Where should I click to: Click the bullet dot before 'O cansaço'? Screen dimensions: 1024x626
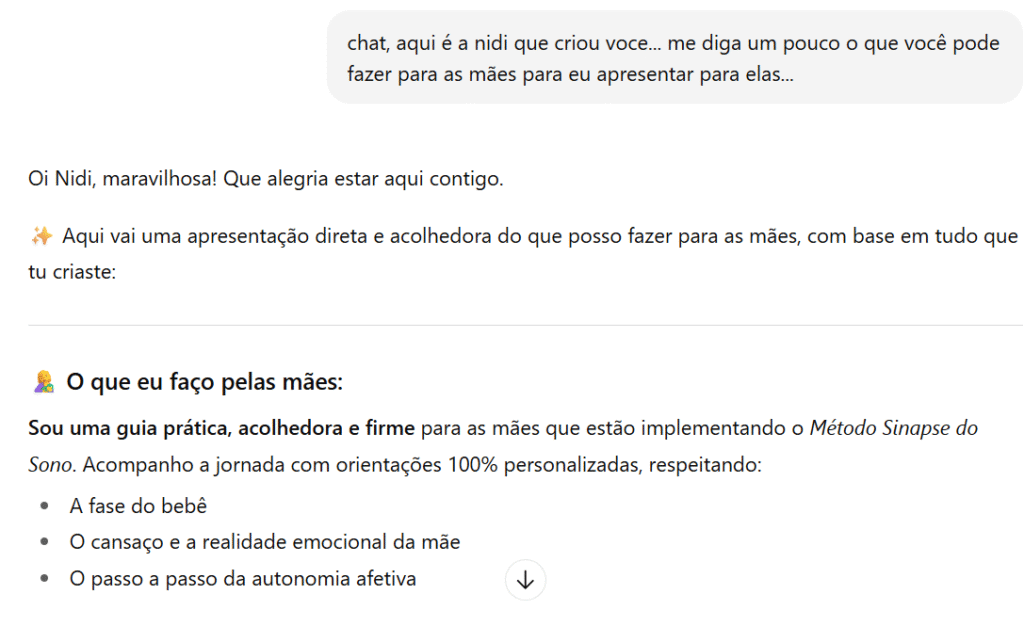click(44, 542)
